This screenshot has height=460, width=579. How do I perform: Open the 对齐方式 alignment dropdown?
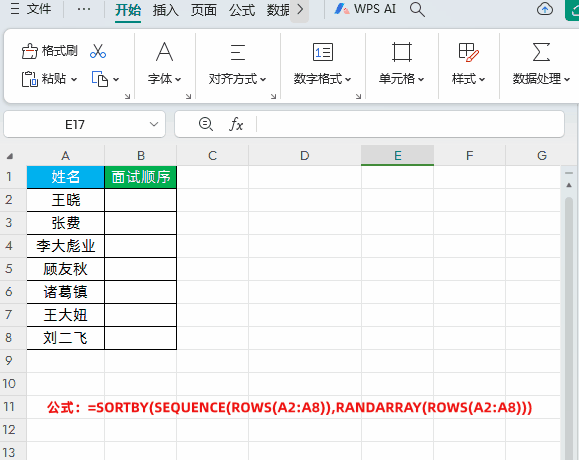click(237, 79)
